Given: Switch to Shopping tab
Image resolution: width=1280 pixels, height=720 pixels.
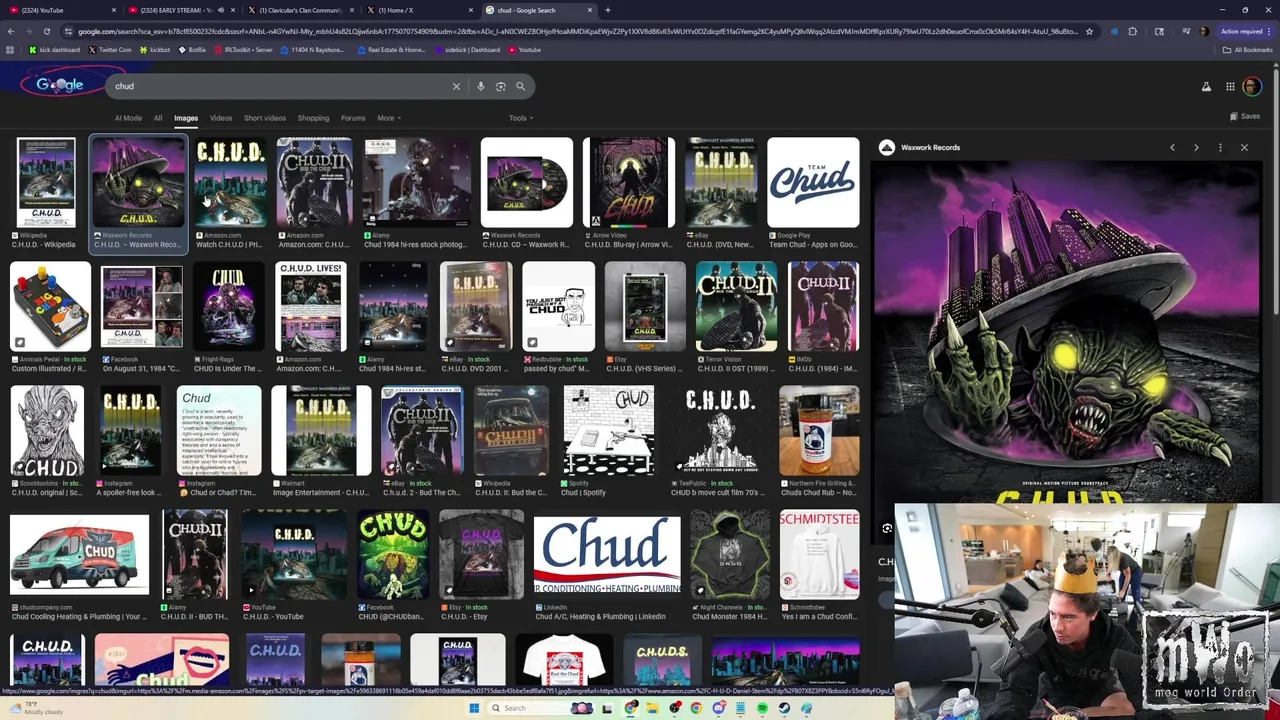Looking at the screenshot, I should click(313, 118).
